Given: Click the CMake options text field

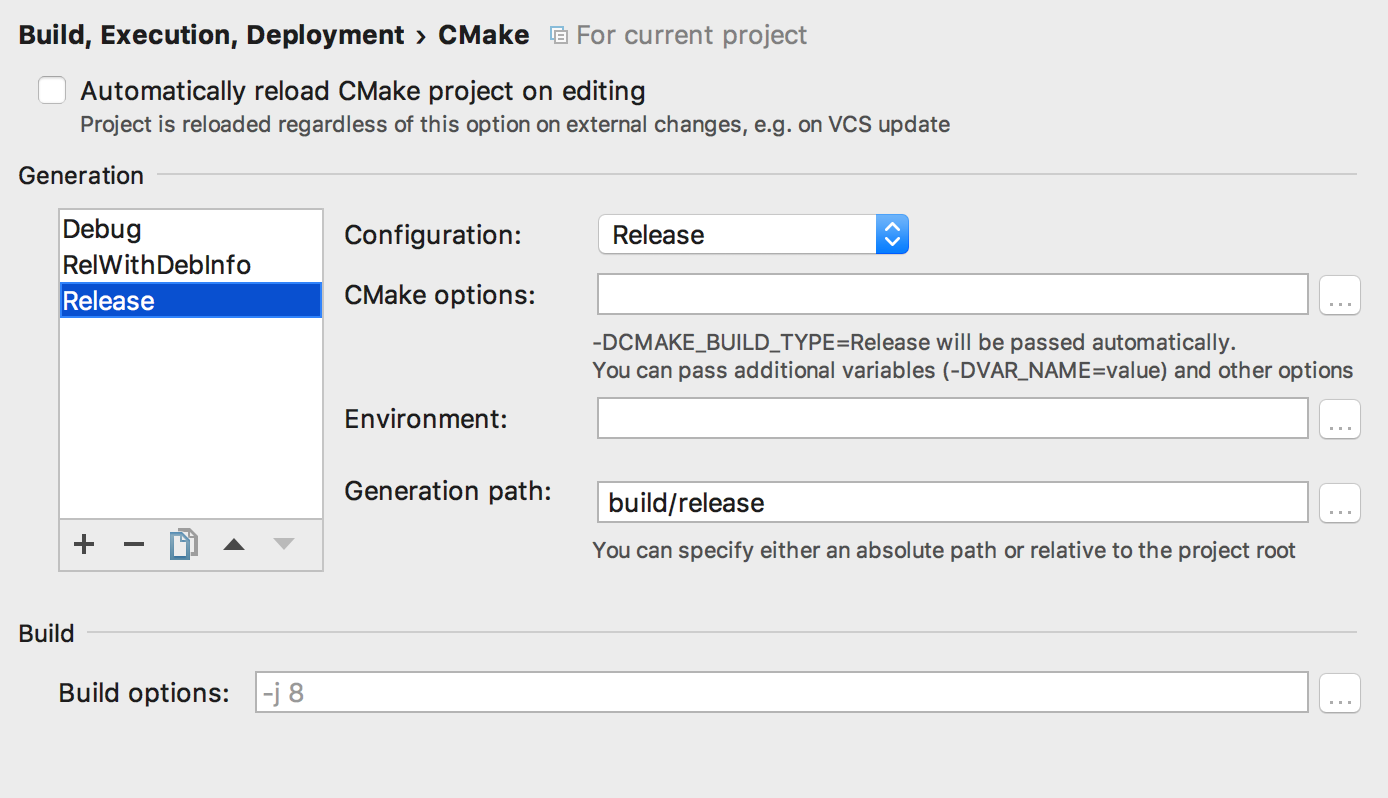Looking at the screenshot, I should point(952,295).
